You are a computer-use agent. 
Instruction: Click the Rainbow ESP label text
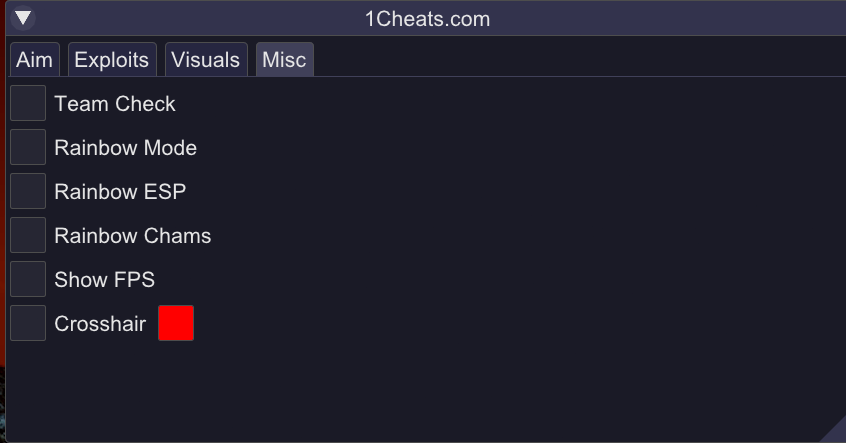click(x=120, y=192)
